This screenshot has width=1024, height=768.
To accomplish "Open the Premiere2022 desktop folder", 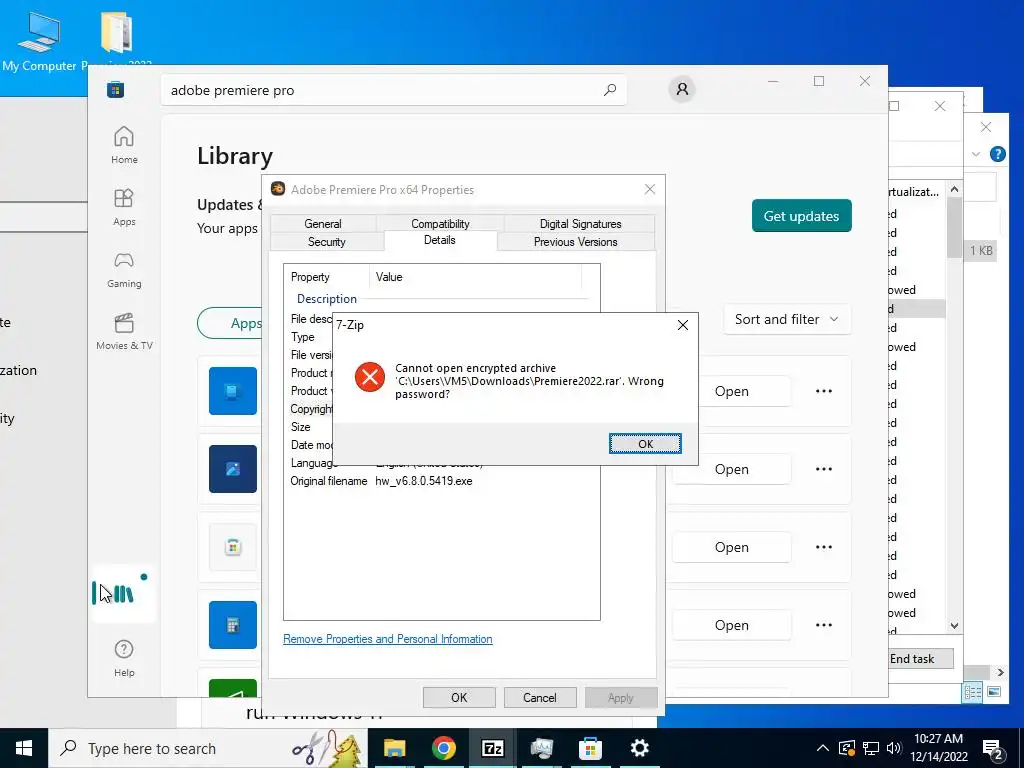I will coord(116,40).
